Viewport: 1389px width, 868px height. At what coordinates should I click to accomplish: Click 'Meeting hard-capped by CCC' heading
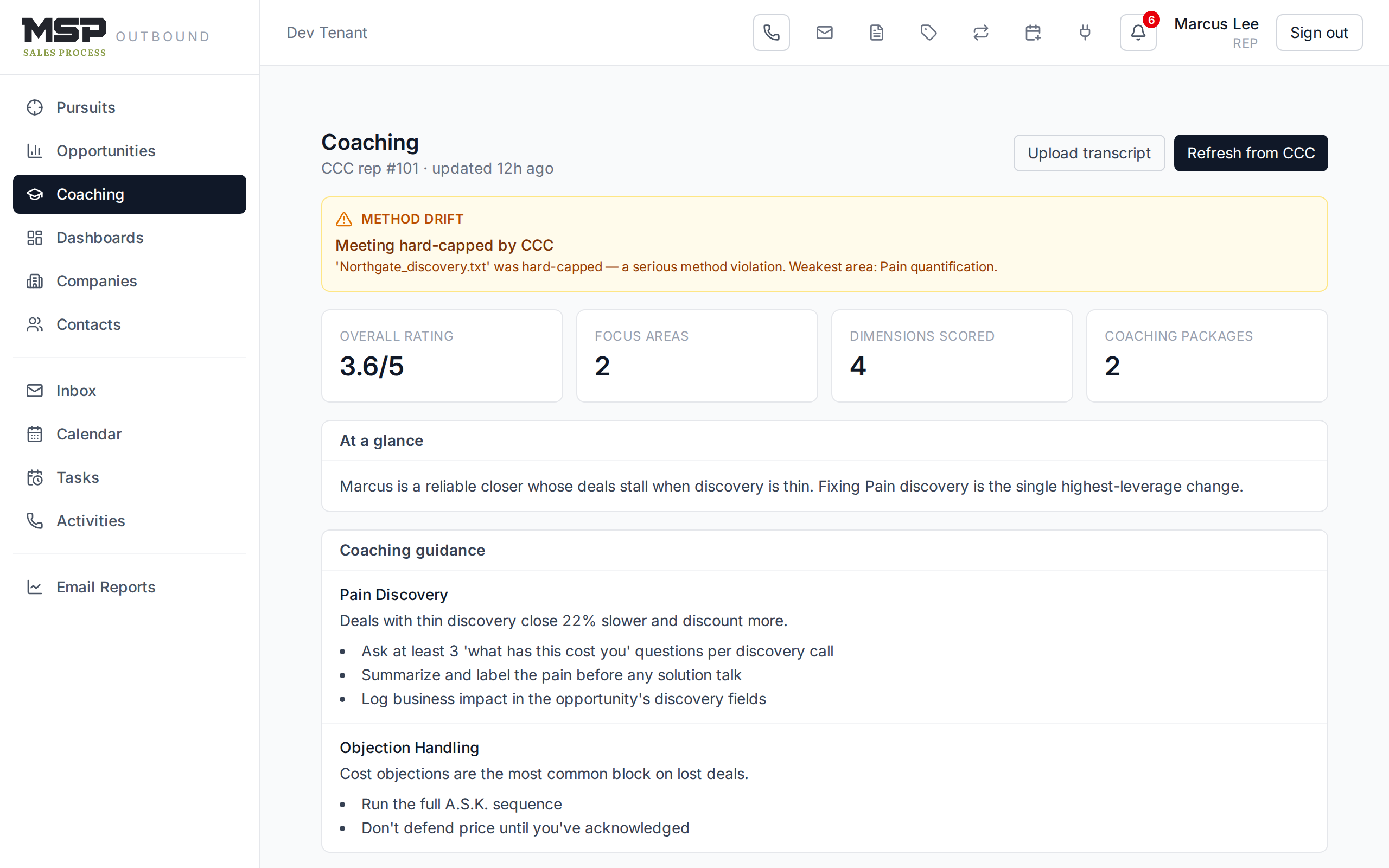444,245
